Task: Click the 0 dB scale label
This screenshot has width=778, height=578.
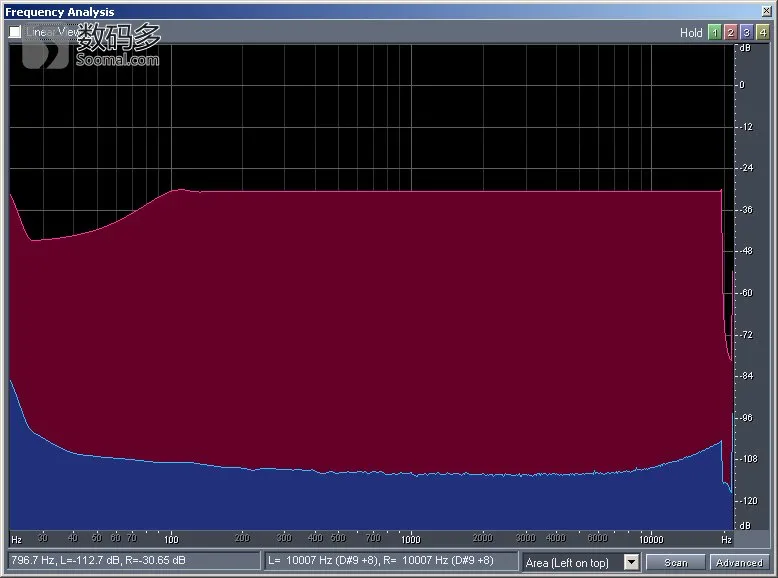Action: coord(742,85)
